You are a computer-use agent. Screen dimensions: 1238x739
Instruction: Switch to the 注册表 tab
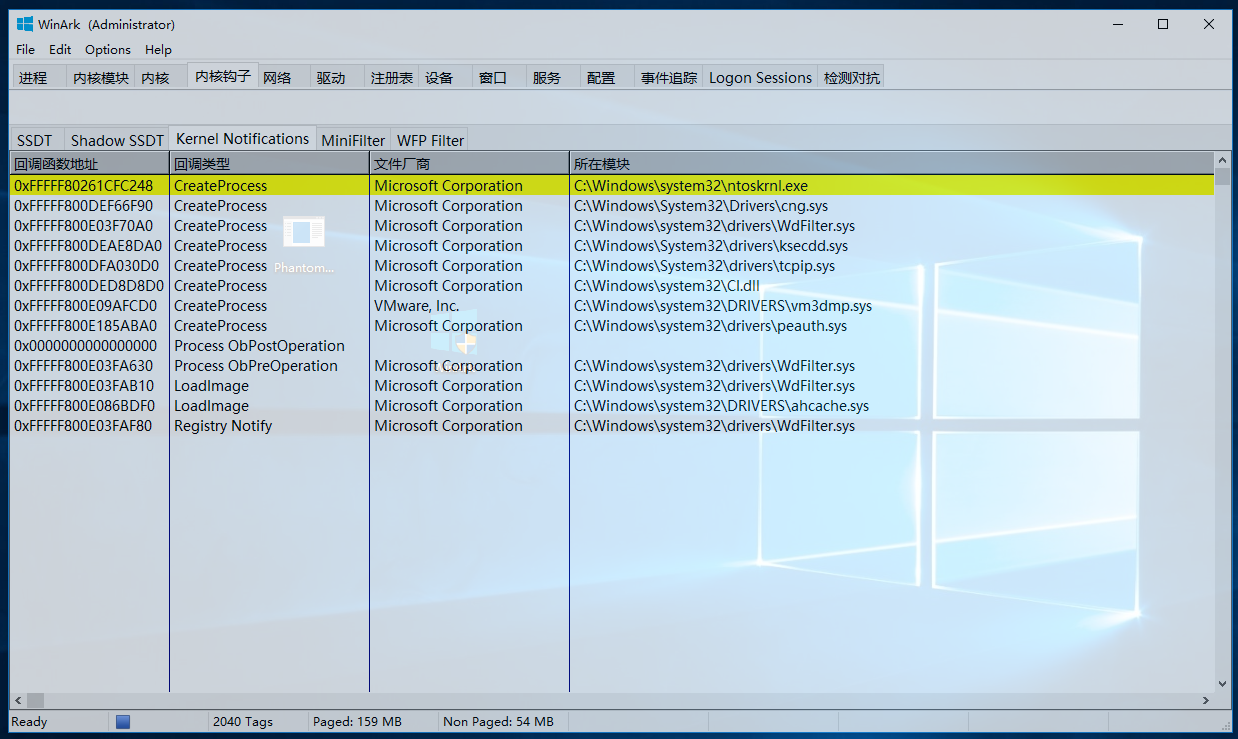(392, 77)
